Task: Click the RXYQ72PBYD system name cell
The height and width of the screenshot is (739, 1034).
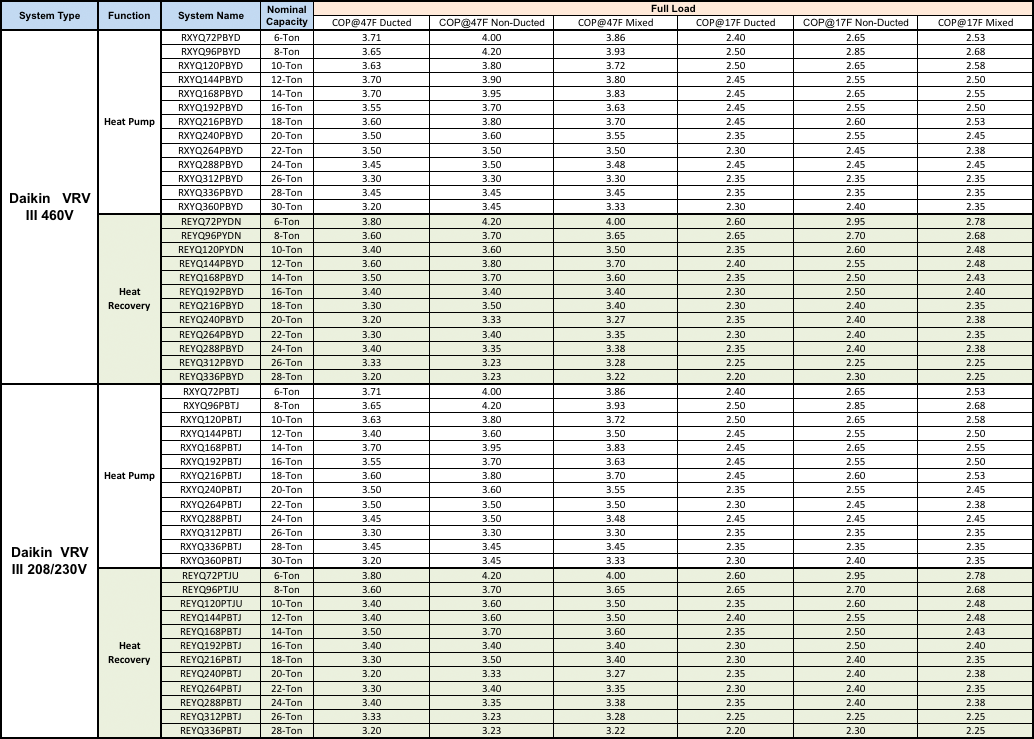Action: coord(210,37)
